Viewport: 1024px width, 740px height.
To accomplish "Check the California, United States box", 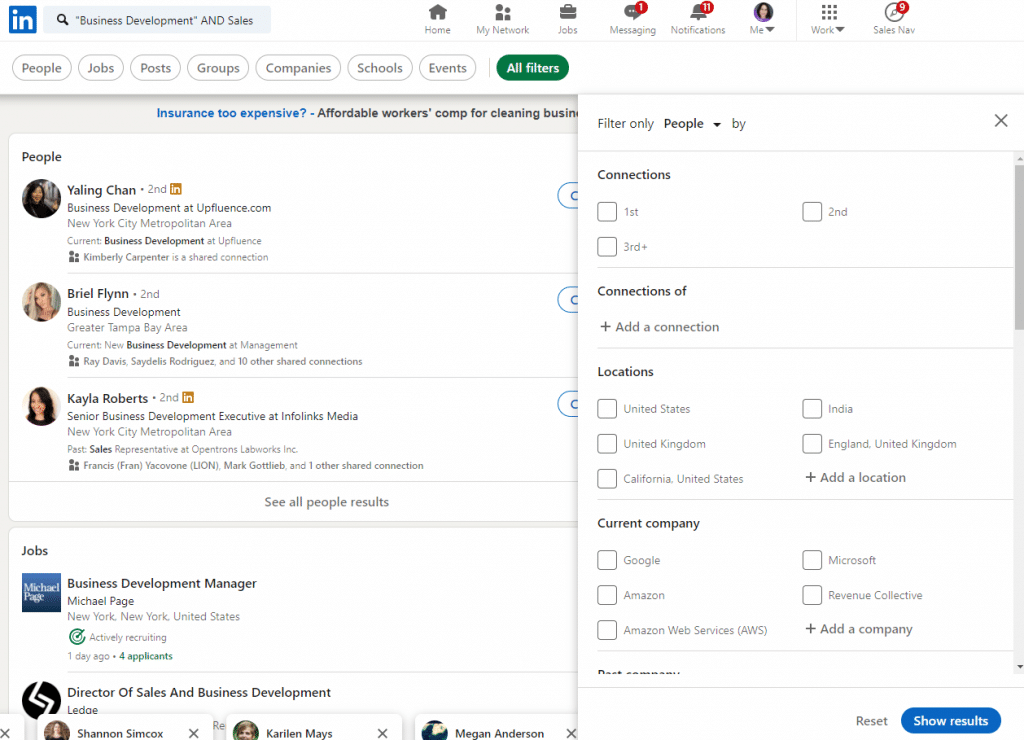I will coord(607,479).
